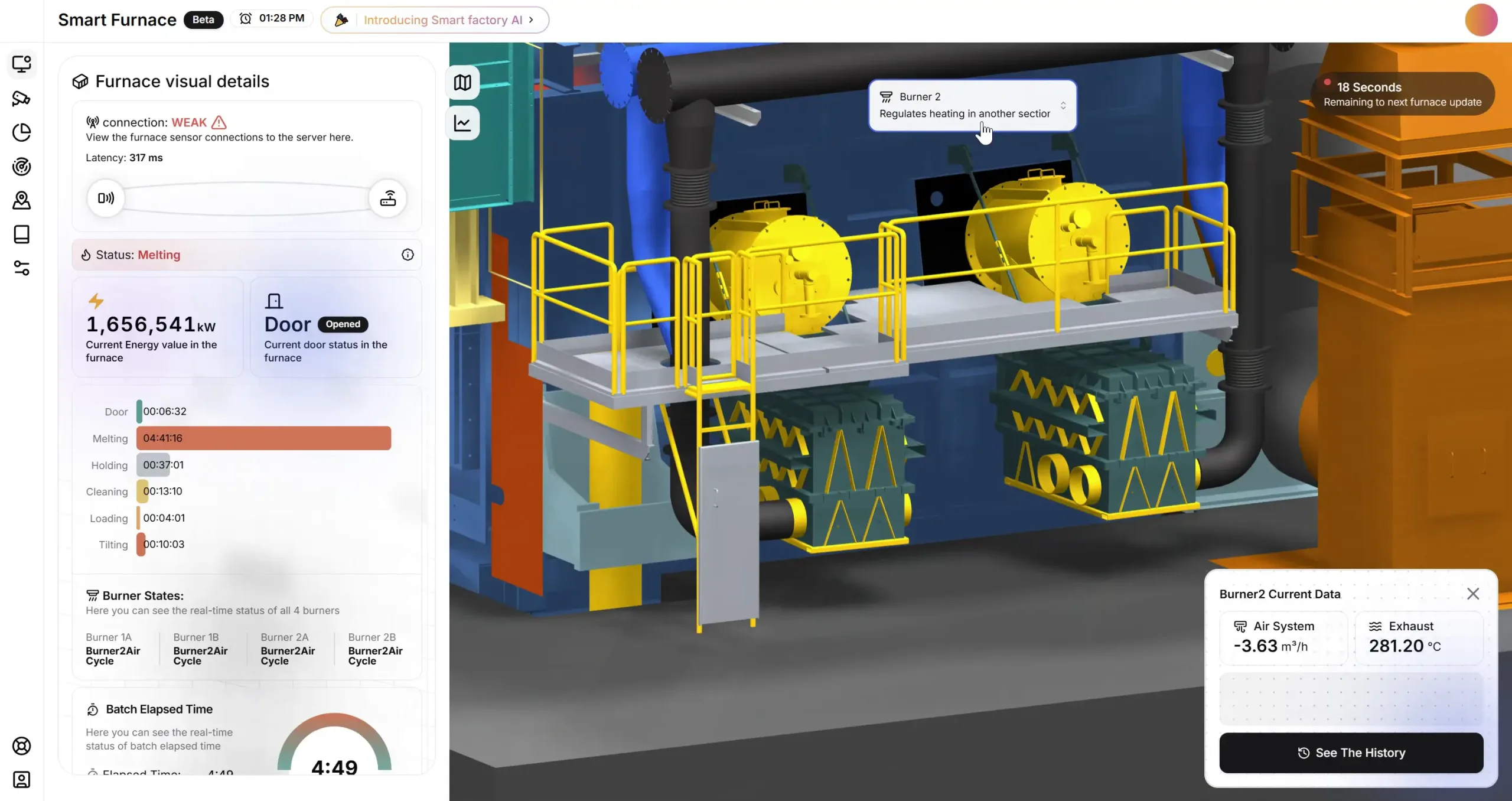The width and height of the screenshot is (1512, 801).
Task: Select the Air System data card
Action: coord(1283,637)
